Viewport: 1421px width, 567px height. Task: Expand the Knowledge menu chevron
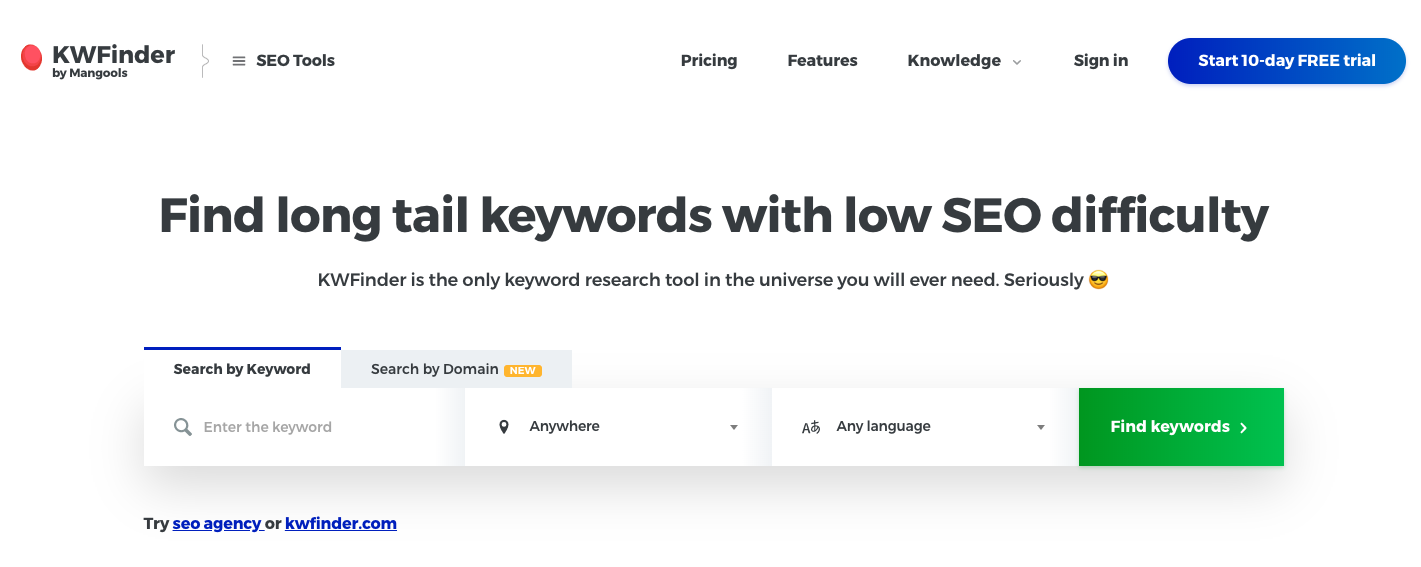coord(1017,62)
